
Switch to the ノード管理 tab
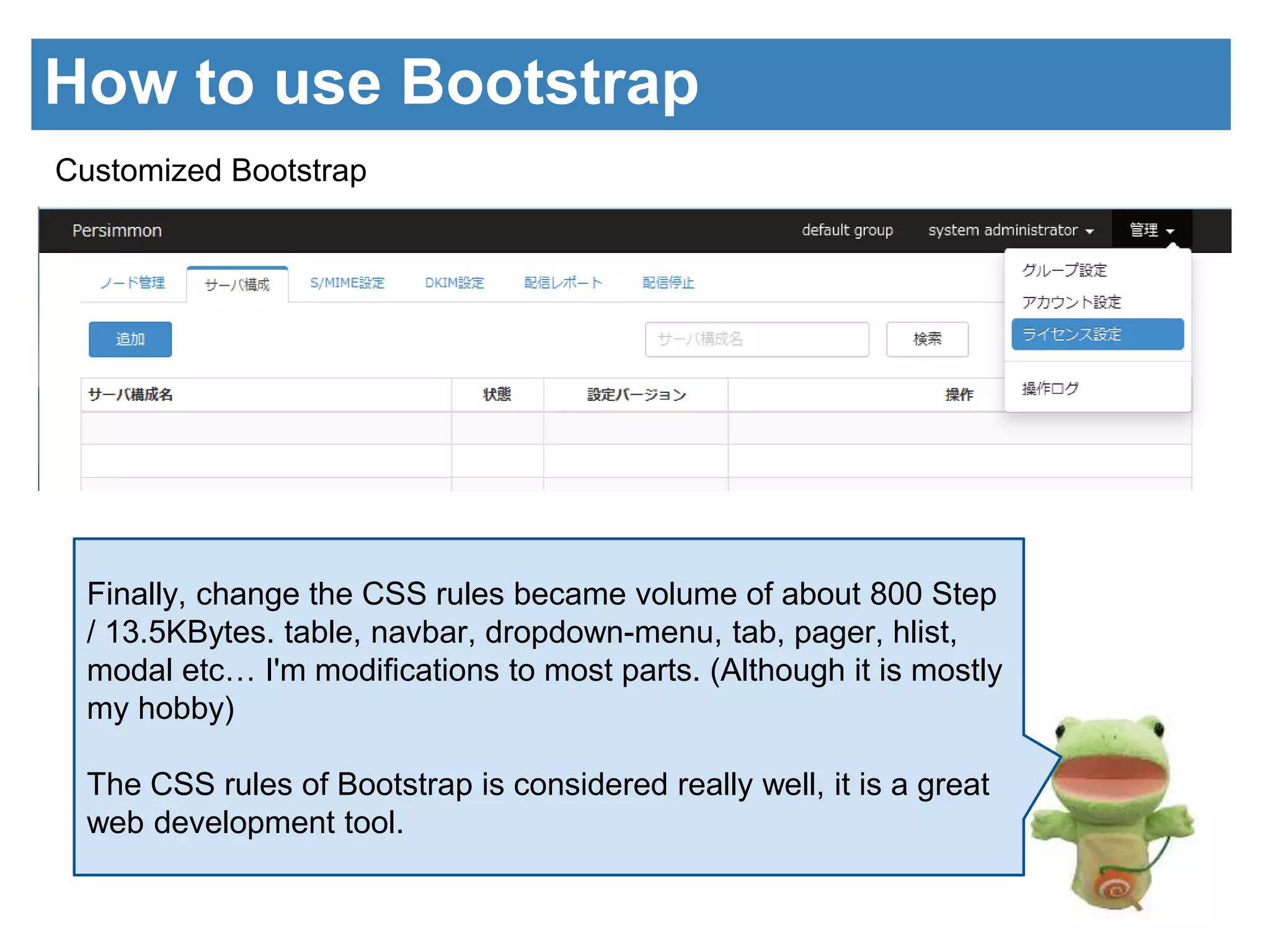[133, 283]
